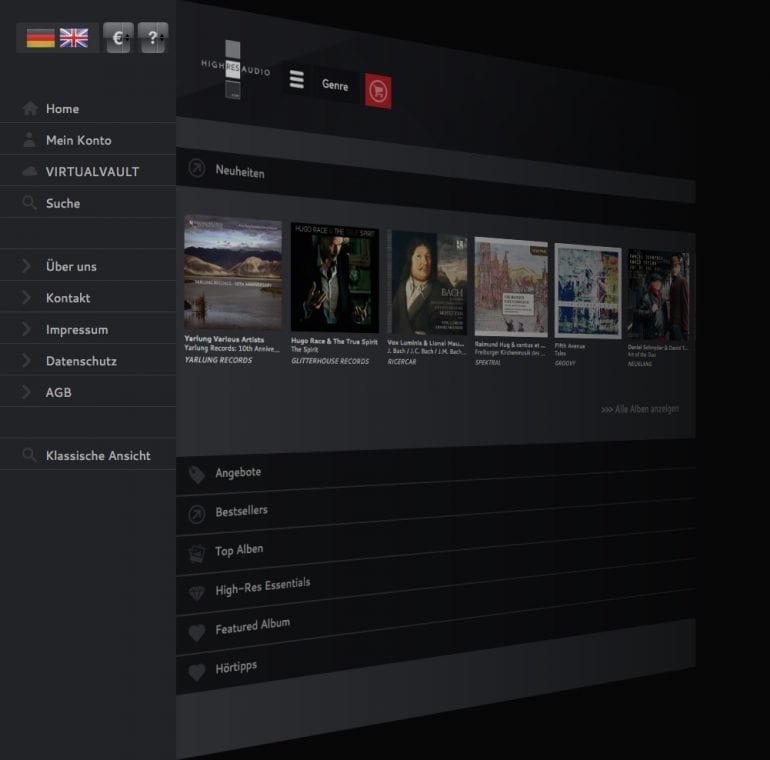Image resolution: width=770 pixels, height=760 pixels.
Task: Expand the Über uns chevron item
Action: (x=27, y=266)
